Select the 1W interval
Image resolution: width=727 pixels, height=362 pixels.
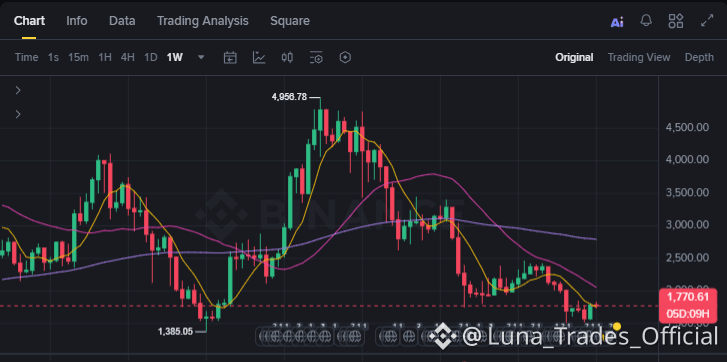(x=175, y=57)
